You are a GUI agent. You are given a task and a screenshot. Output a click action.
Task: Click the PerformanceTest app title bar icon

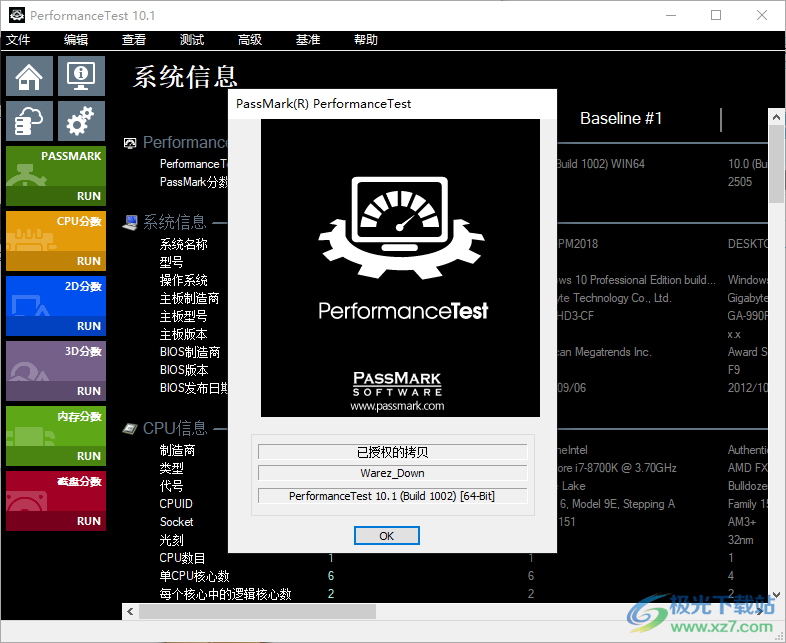point(17,15)
